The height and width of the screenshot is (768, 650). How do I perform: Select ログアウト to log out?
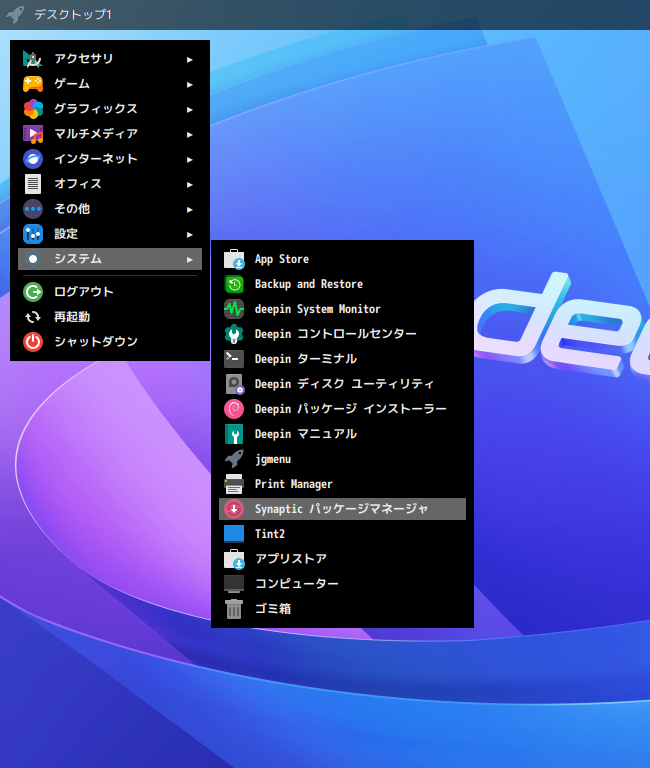(110, 292)
